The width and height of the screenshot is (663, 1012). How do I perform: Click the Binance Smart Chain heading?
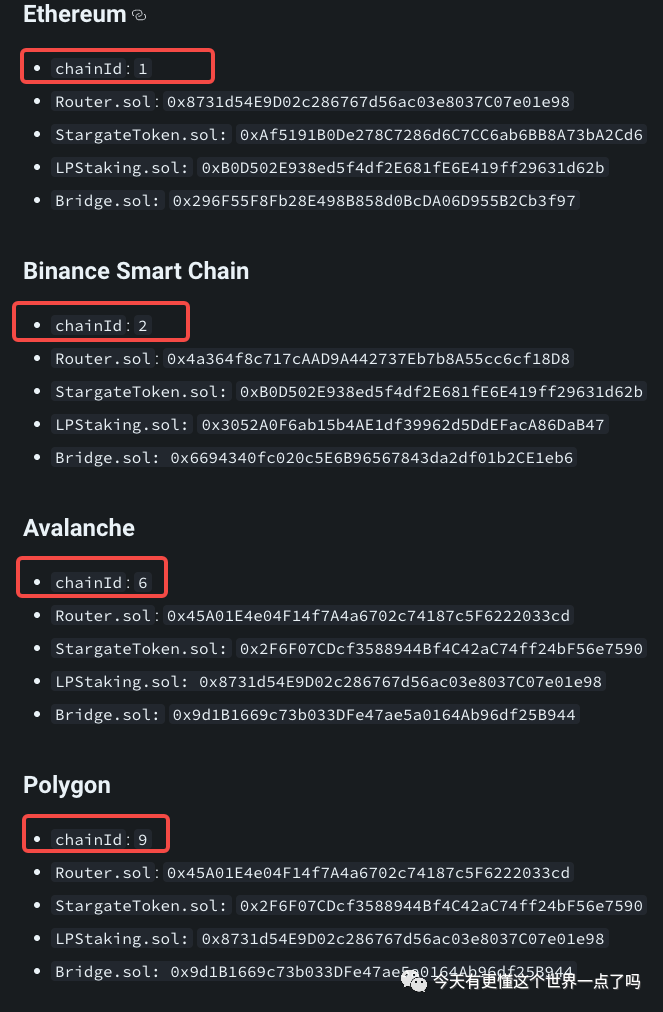(x=136, y=271)
